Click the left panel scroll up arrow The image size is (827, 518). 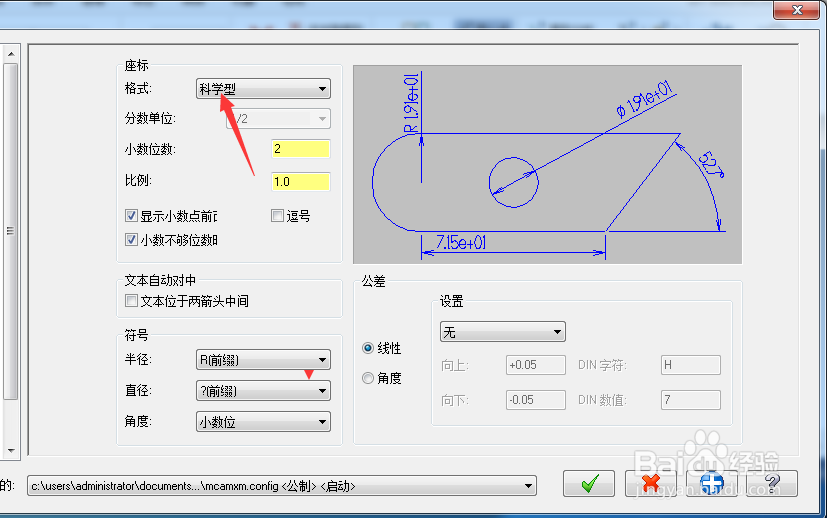pyautogui.click(x=11, y=54)
